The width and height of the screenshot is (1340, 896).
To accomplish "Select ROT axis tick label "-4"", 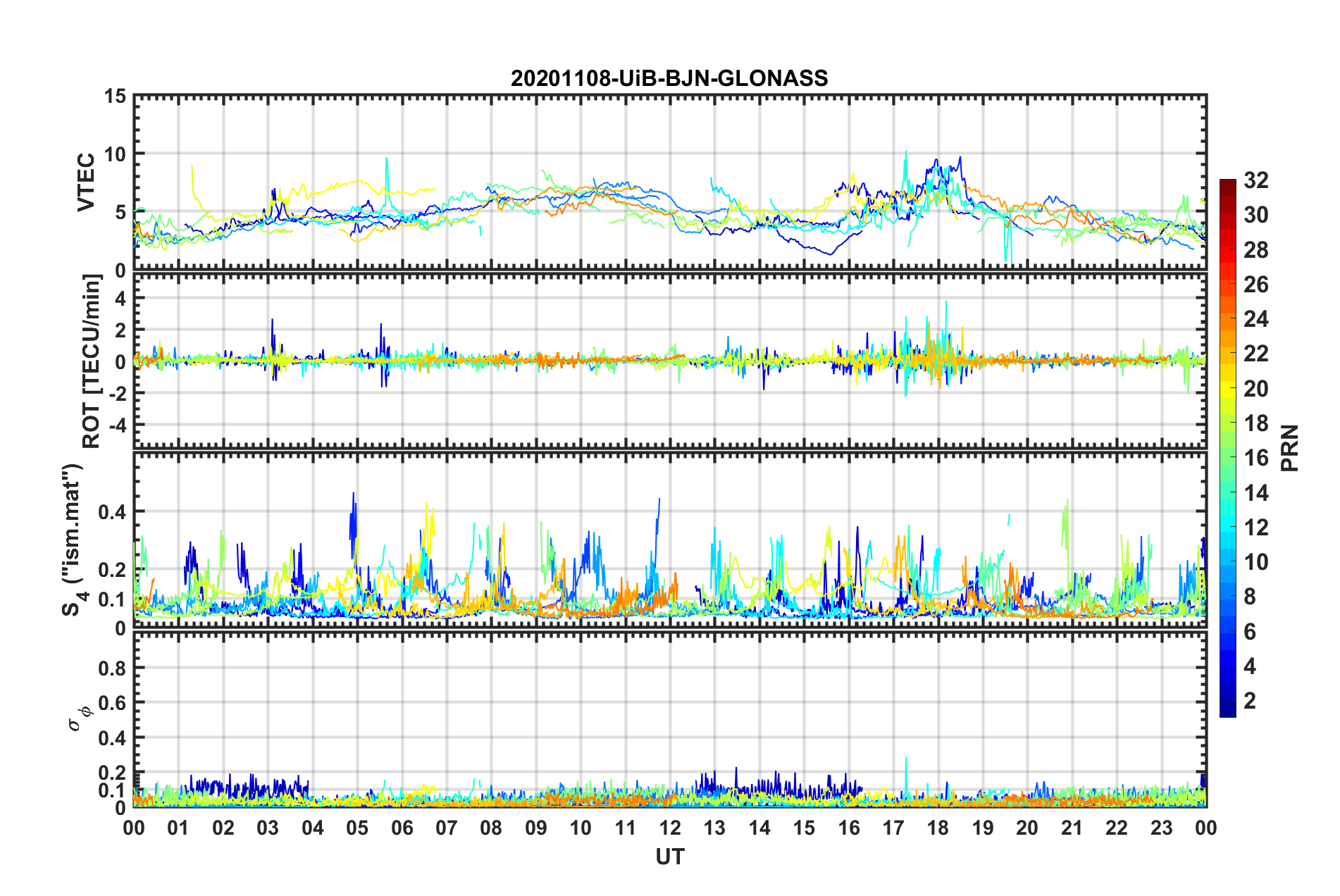I will (116, 425).
